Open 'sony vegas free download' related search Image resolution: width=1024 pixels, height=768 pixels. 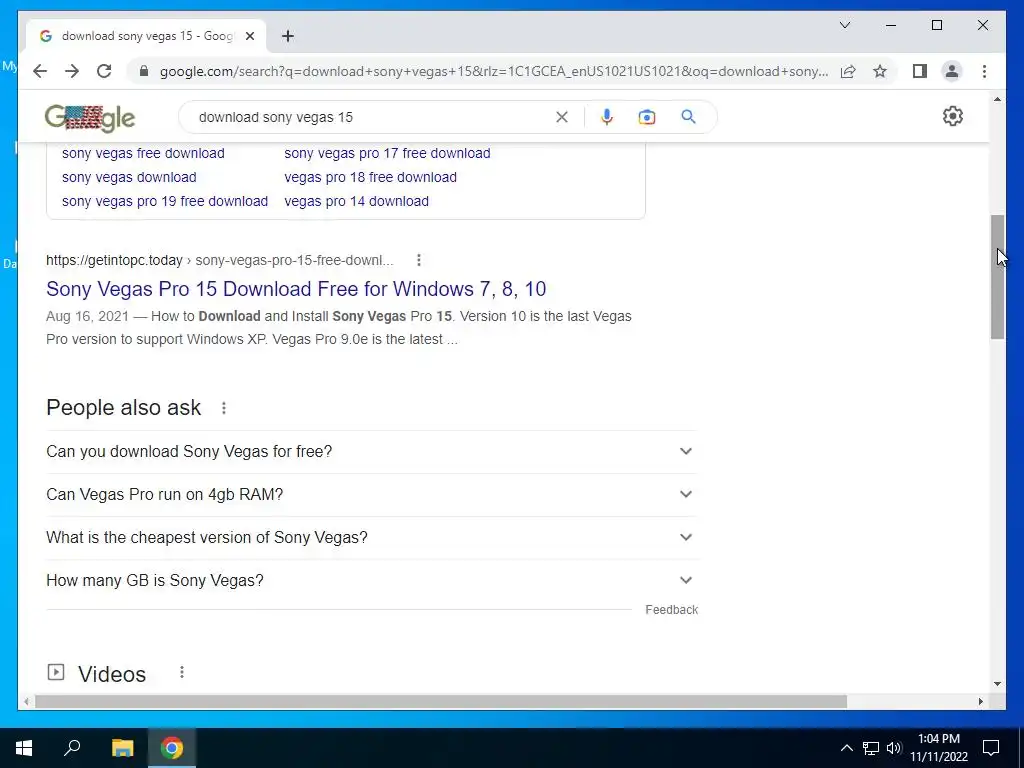[x=143, y=153]
